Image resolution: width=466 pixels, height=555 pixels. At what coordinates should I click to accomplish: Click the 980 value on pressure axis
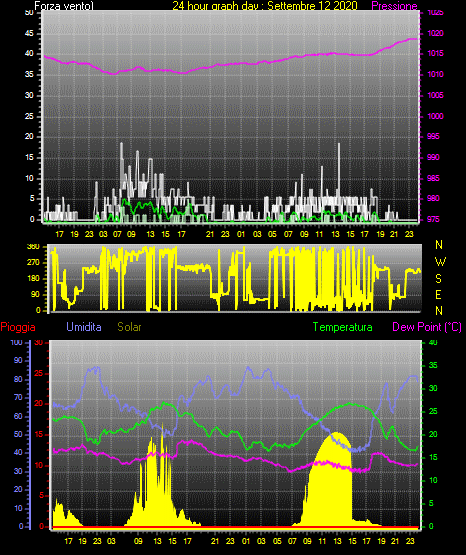(x=433, y=198)
